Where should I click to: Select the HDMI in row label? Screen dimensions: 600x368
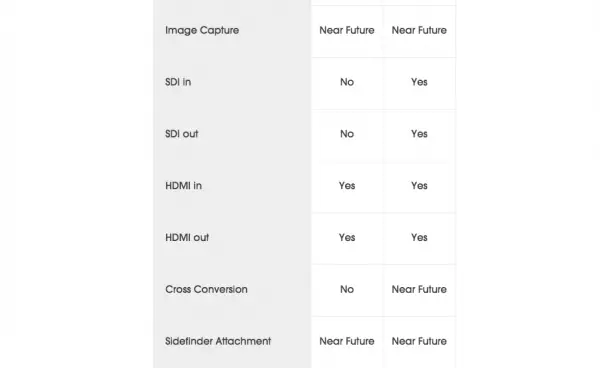coord(183,186)
